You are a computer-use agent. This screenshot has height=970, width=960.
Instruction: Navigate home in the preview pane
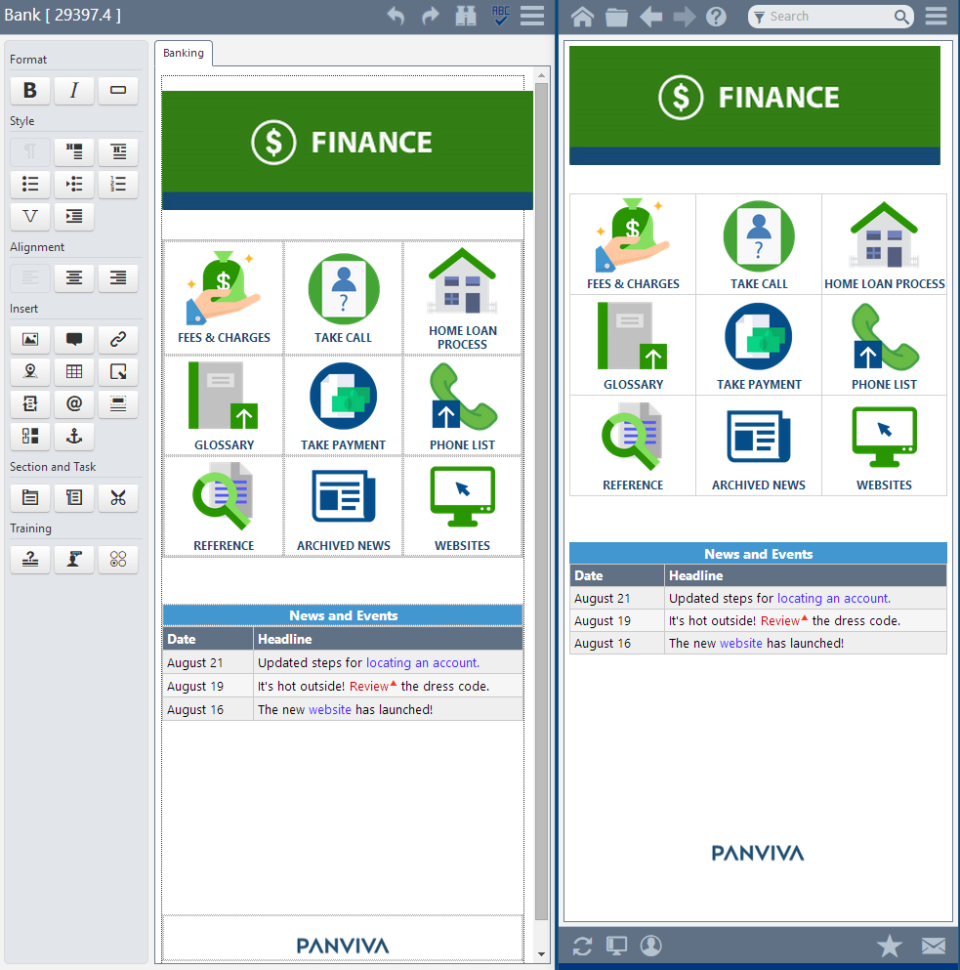tap(583, 16)
